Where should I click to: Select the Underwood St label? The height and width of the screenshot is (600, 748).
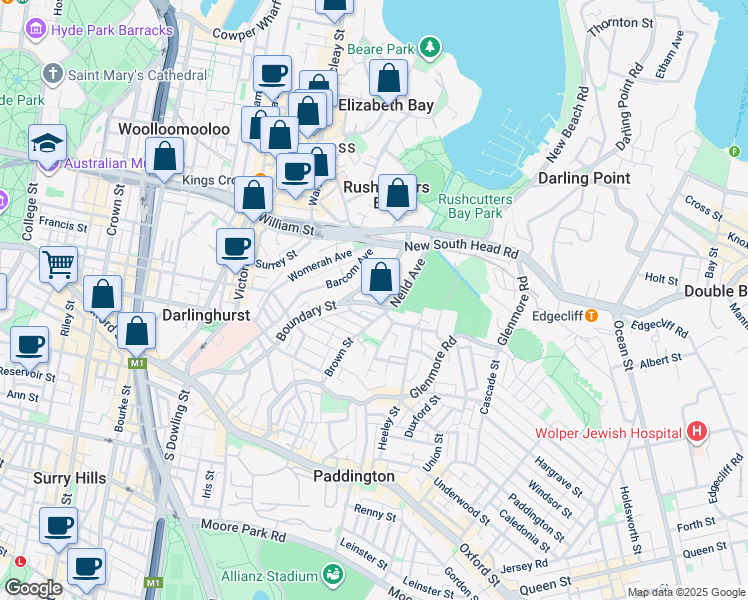[x=461, y=501]
